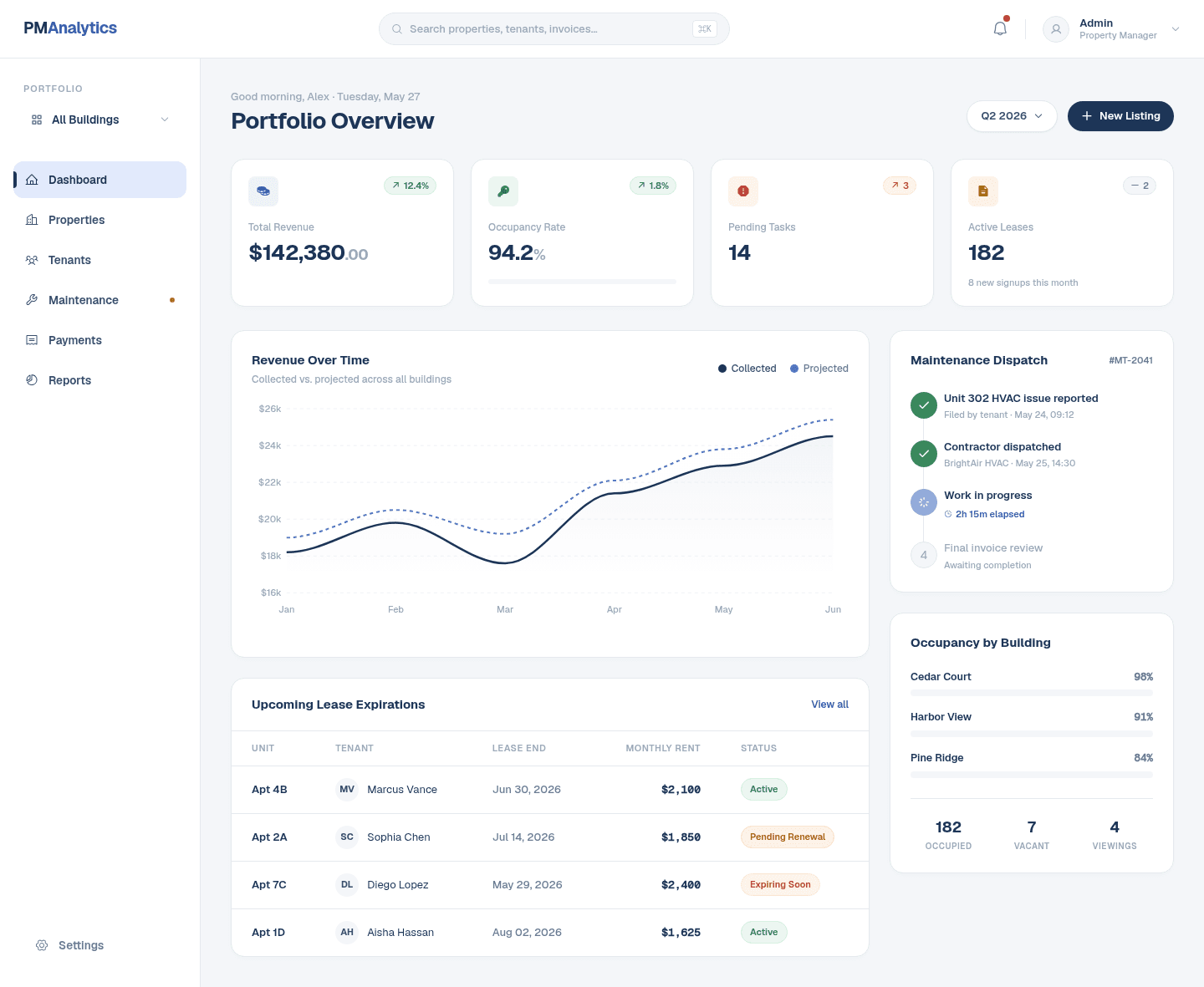Open Tenants in sidebar
Screen dimensions: 1204x987
click(100, 260)
